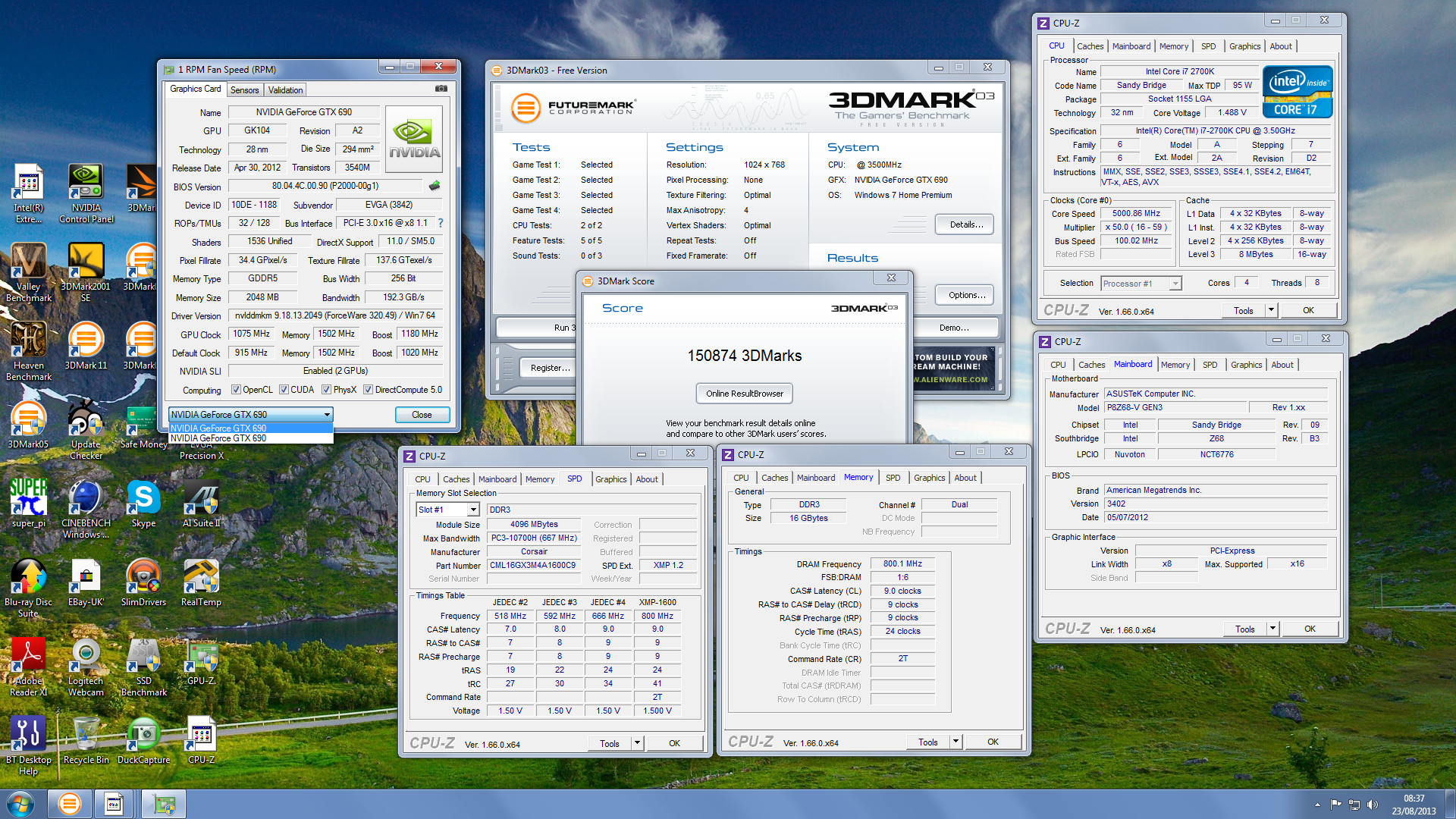Open 3DMark taskbar button

[69, 804]
